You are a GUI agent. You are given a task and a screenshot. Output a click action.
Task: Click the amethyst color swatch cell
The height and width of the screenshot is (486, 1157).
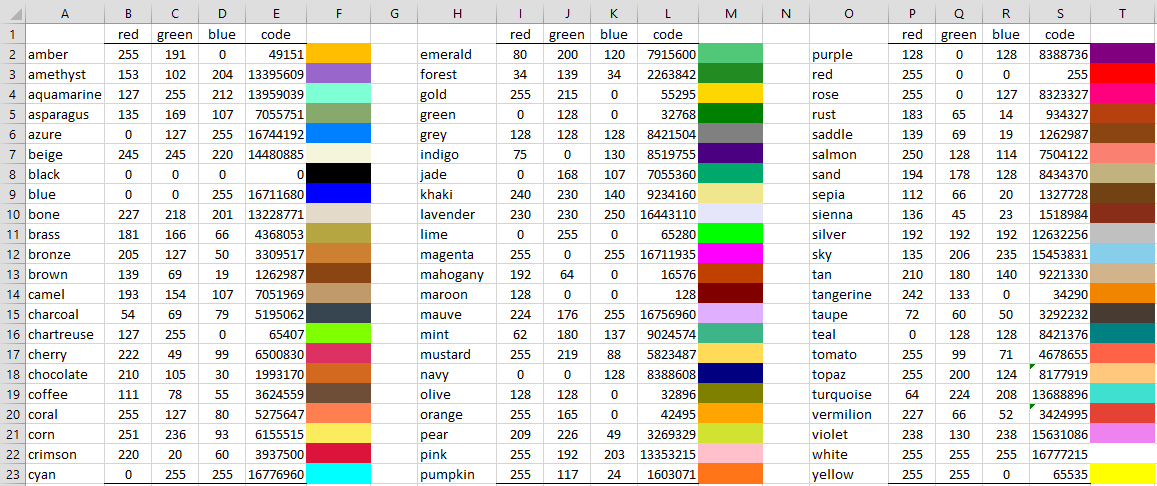[338, 74]
